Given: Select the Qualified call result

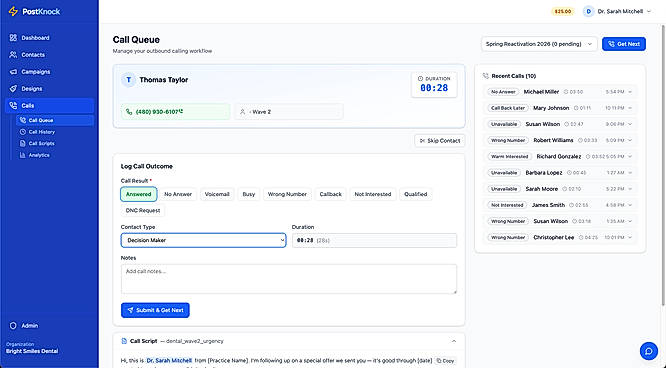Looking at the screenshot, I should [x=415, y=194].
